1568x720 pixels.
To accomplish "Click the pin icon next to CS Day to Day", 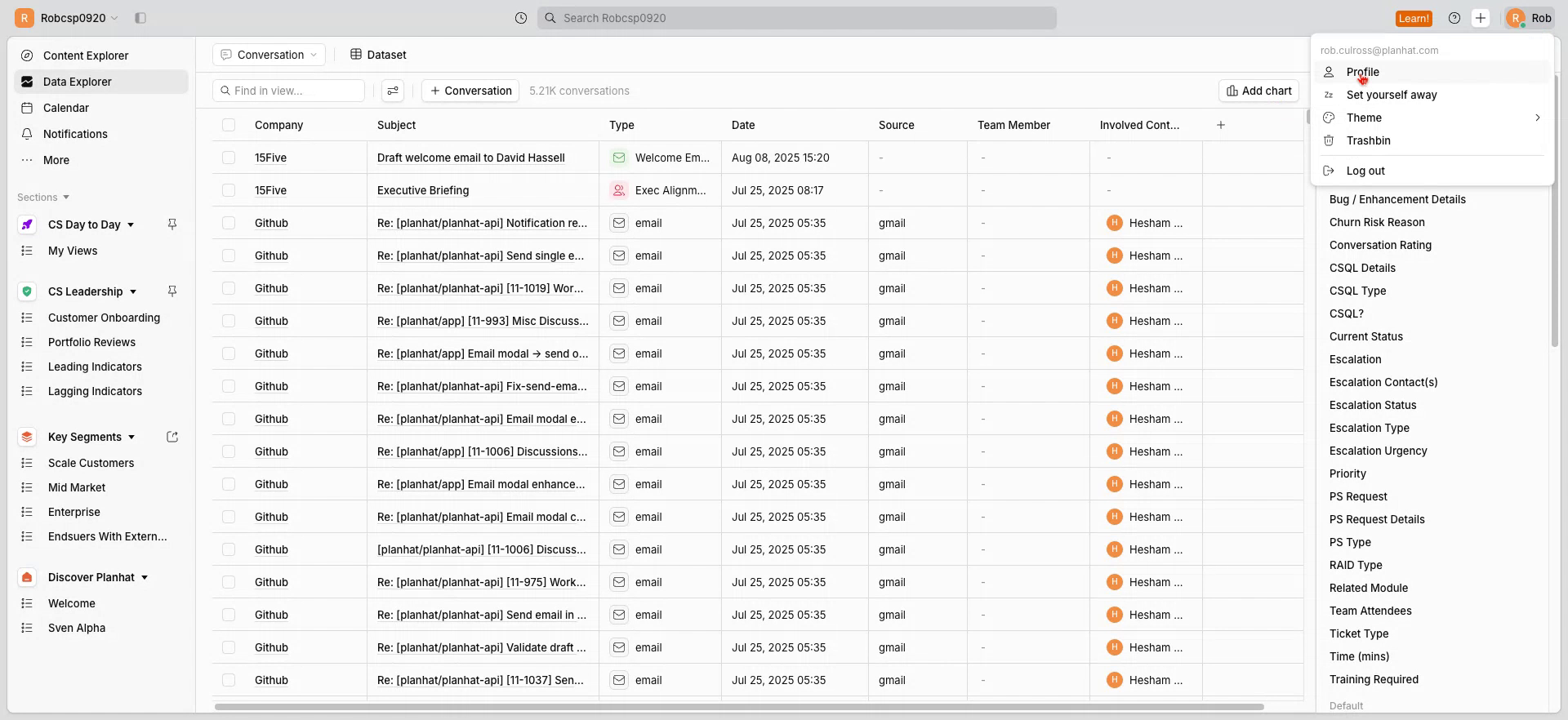I will point(172,224).
